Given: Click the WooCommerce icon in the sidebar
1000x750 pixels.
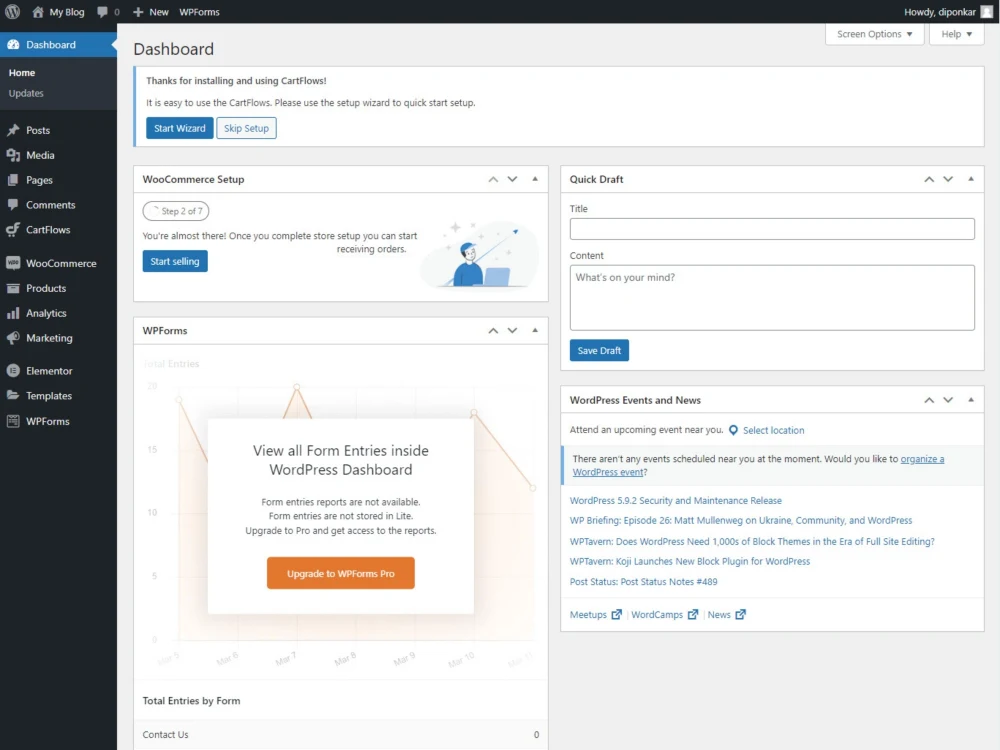Looking at the screenshot, I should [x=13, y=263].
